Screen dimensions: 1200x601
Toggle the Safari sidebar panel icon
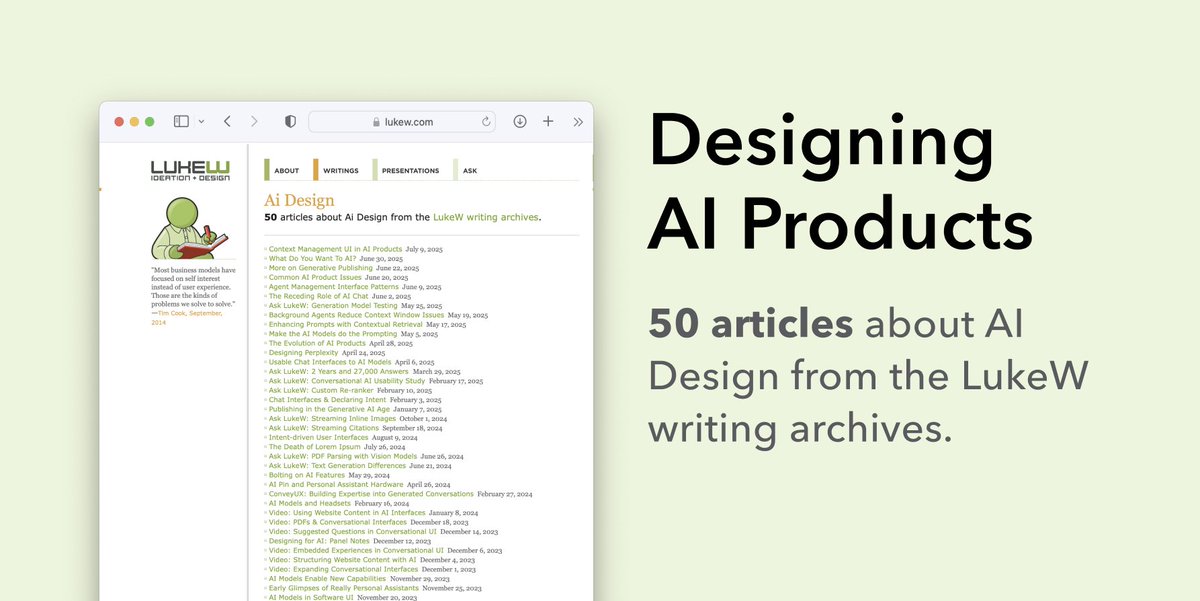click(x=181, y=121)
